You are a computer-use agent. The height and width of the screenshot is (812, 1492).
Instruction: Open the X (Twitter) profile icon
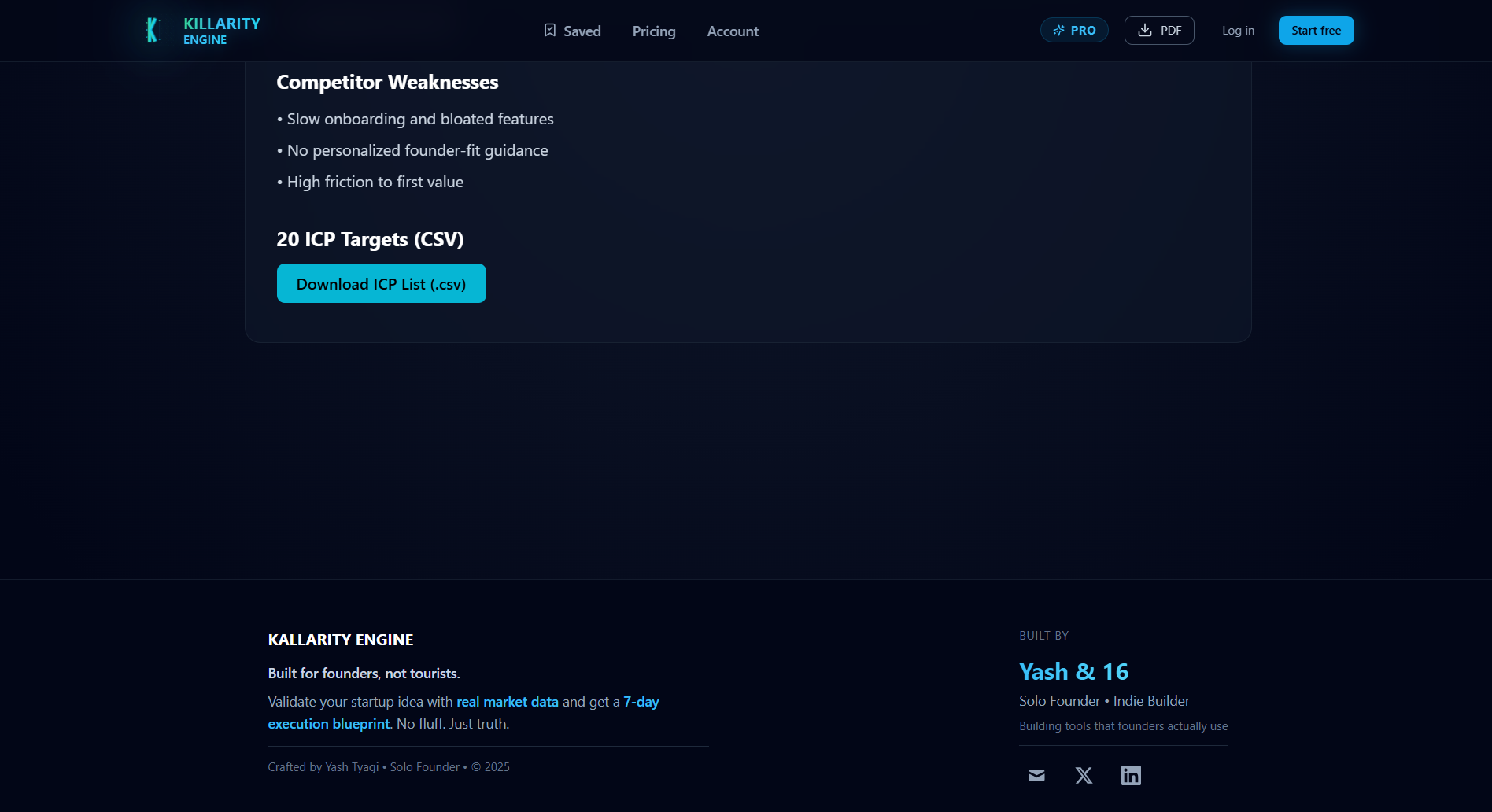point(1084,775)
